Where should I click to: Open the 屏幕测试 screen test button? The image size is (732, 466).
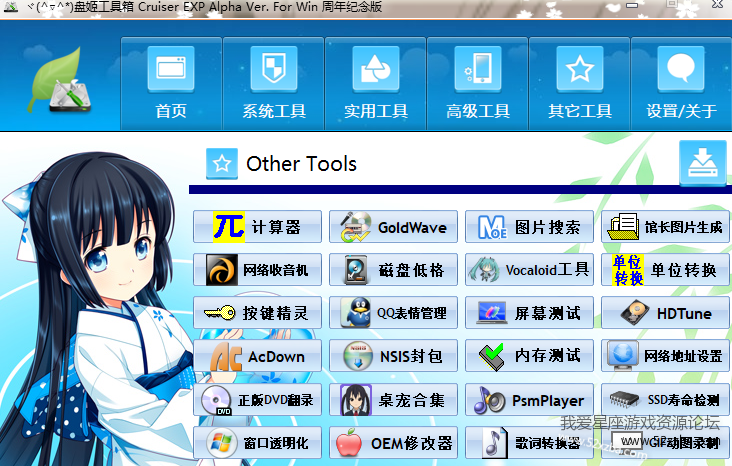point(530,313)
